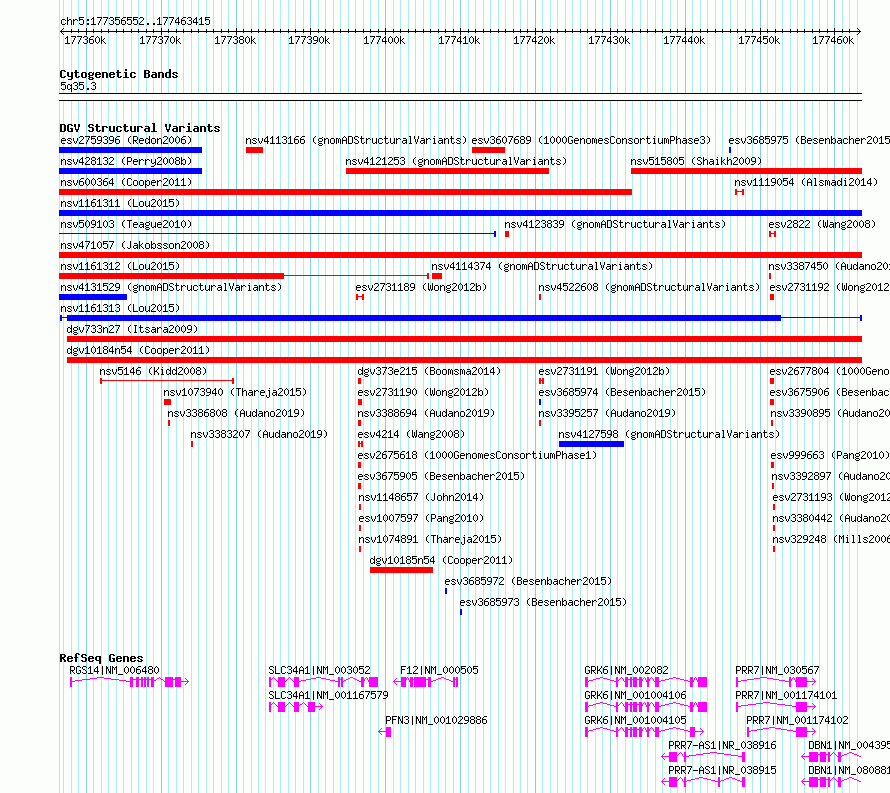Screen dimensions: 890x793
Task: Select the RGS14|NM_006480 gene label
Action: [x=114, y=670]
